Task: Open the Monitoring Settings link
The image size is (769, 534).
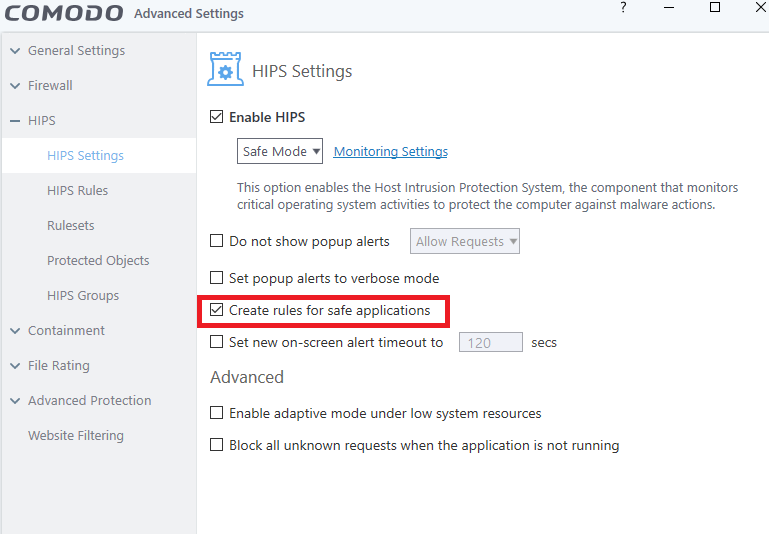Action: [x=390, y=152]
